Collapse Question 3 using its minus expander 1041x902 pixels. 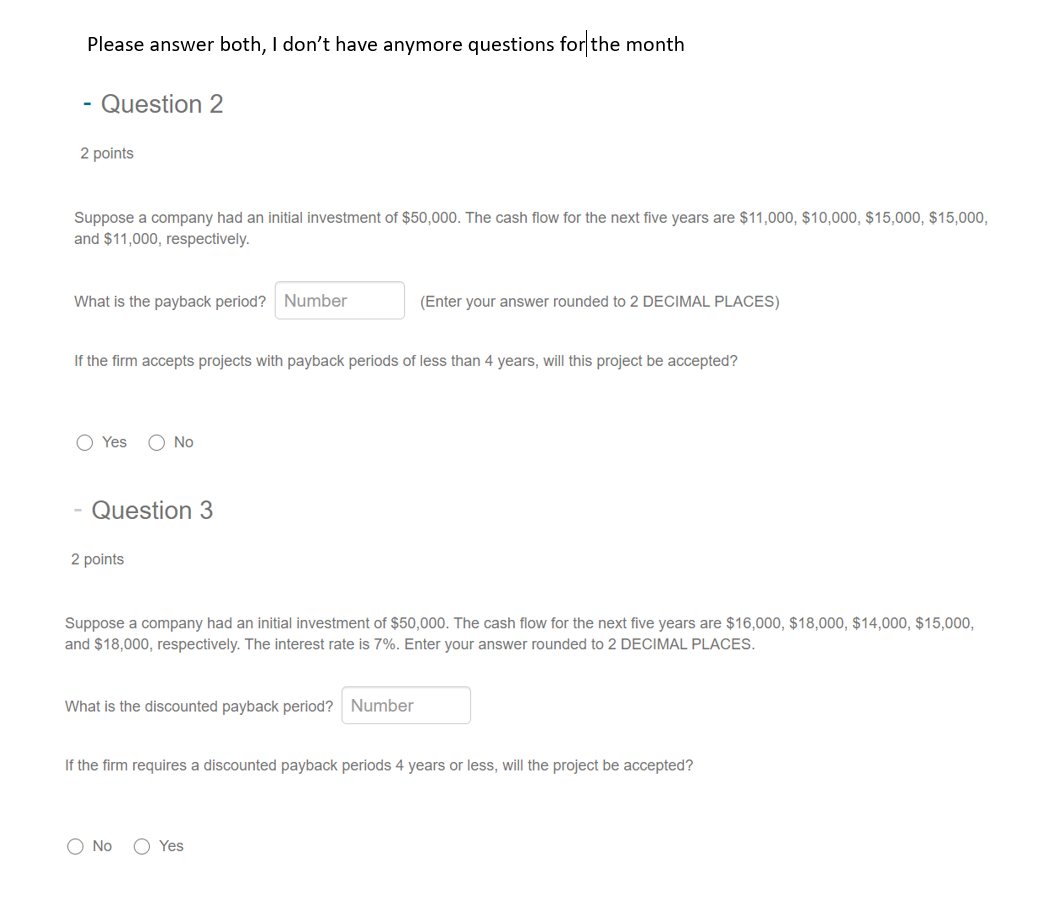(x=77, y=510)
